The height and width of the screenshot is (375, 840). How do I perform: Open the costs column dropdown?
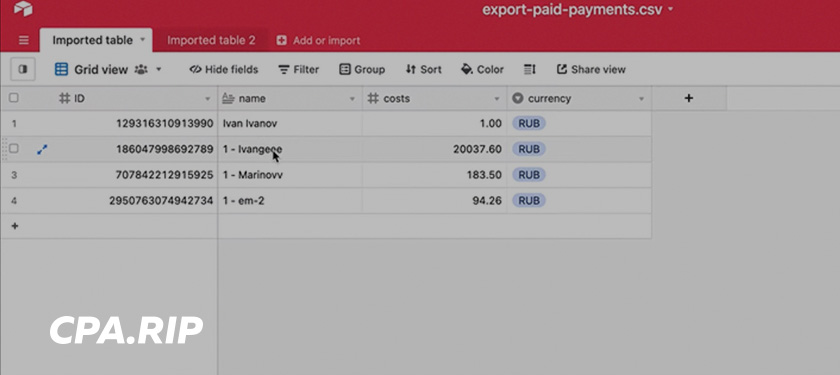(x=497, y=99)
